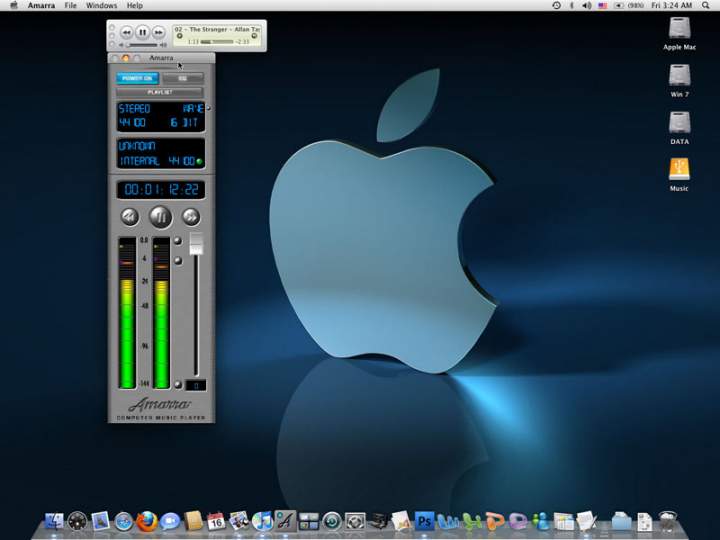Launch Photoshop from the Dock
Image resolution: width=720 pixels, height=540 pixels.
coord(425,522)
